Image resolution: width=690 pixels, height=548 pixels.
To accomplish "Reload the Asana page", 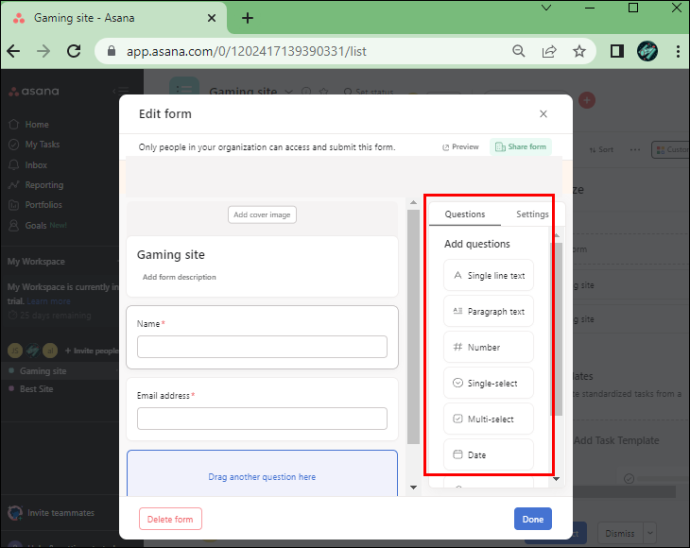I will click(x=73, y=51).
